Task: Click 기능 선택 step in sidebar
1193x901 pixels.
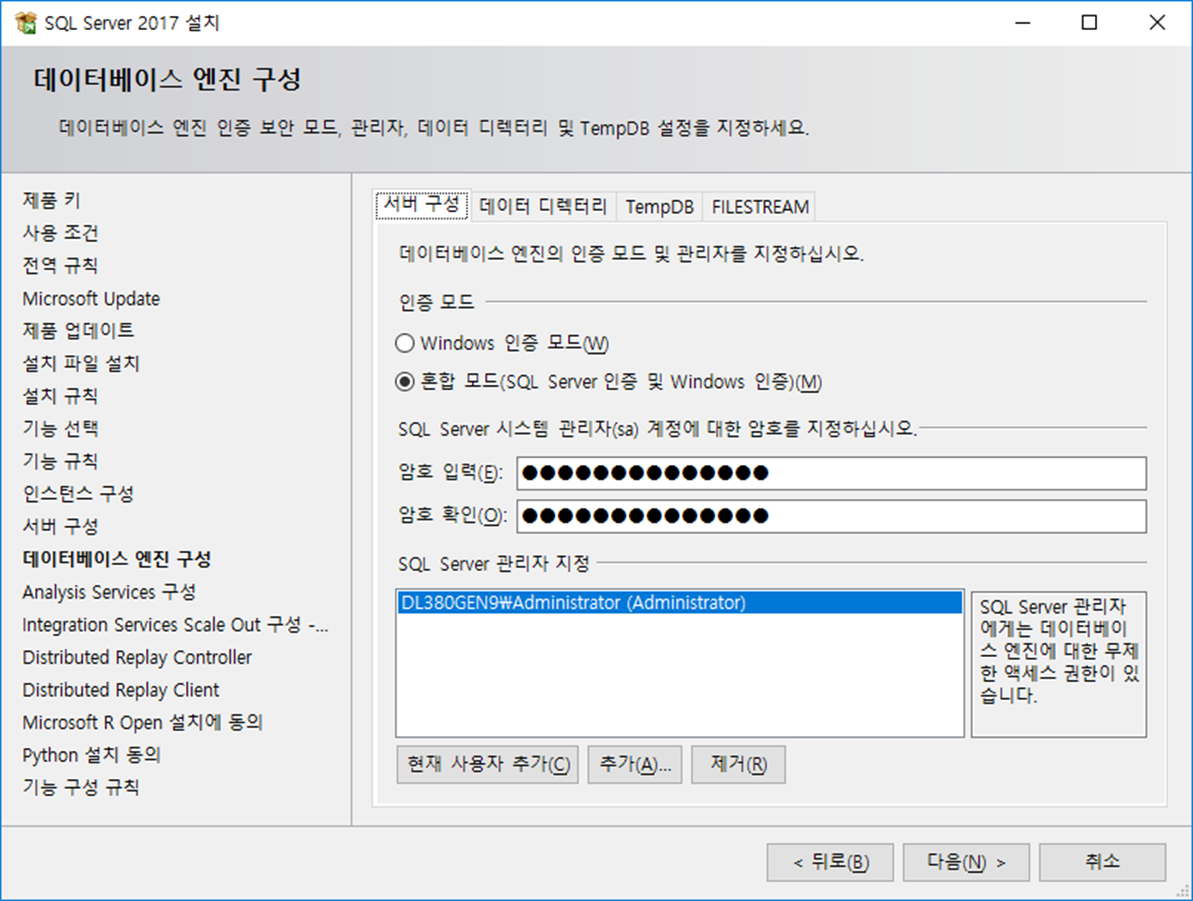Action: coord(60,428)
